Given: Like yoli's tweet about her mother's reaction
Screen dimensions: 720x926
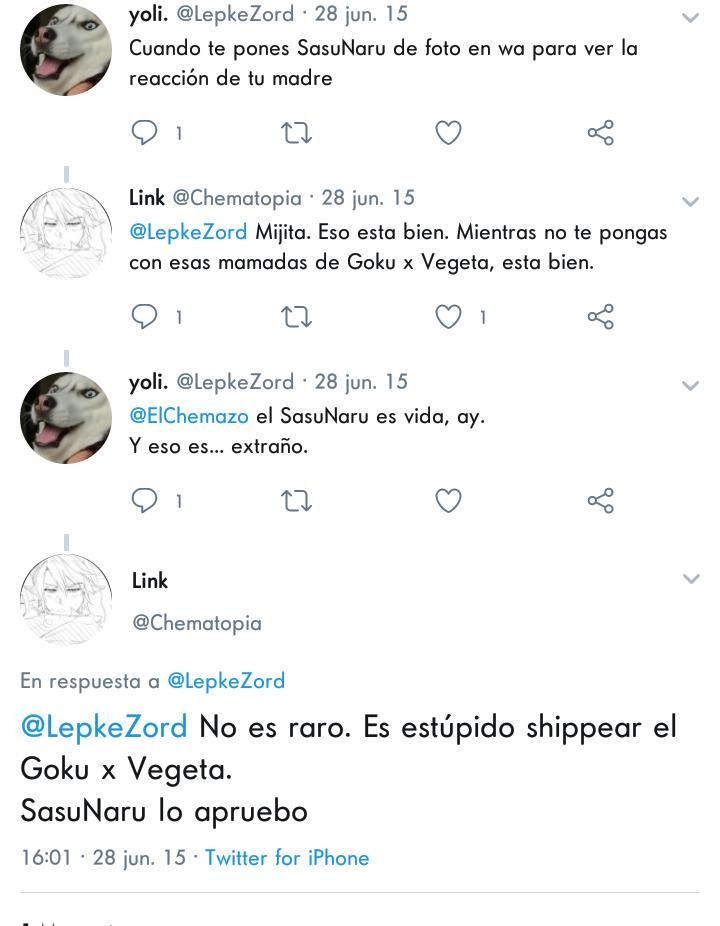Looking at the screenshot, I should click(x=448, y=133).
